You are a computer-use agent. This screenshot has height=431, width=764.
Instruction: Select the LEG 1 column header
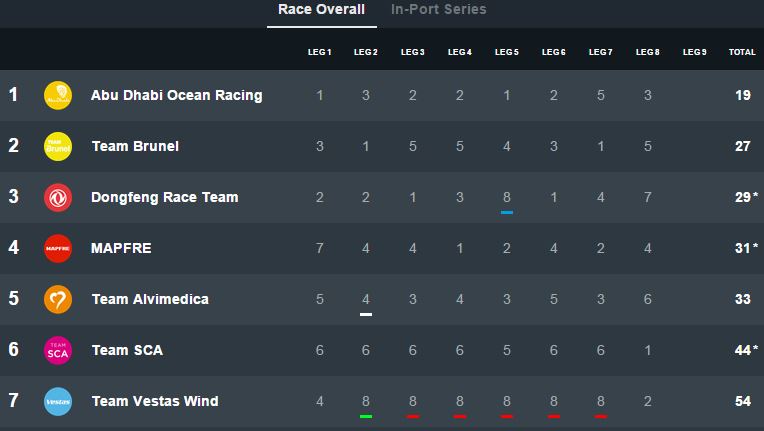pyautogui.click(x=320, y=52)
